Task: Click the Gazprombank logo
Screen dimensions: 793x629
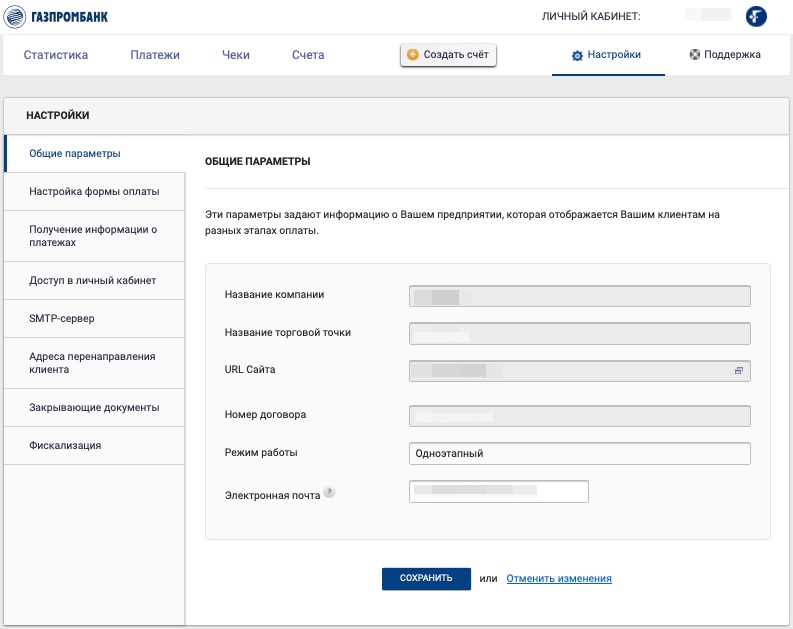Action: click(x=57, y=16)
